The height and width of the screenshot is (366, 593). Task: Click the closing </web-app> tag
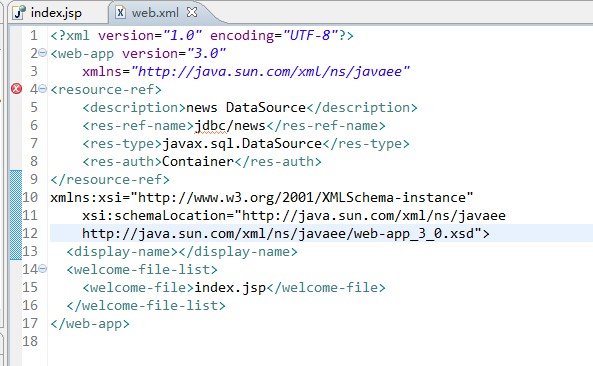click(90, 324)
